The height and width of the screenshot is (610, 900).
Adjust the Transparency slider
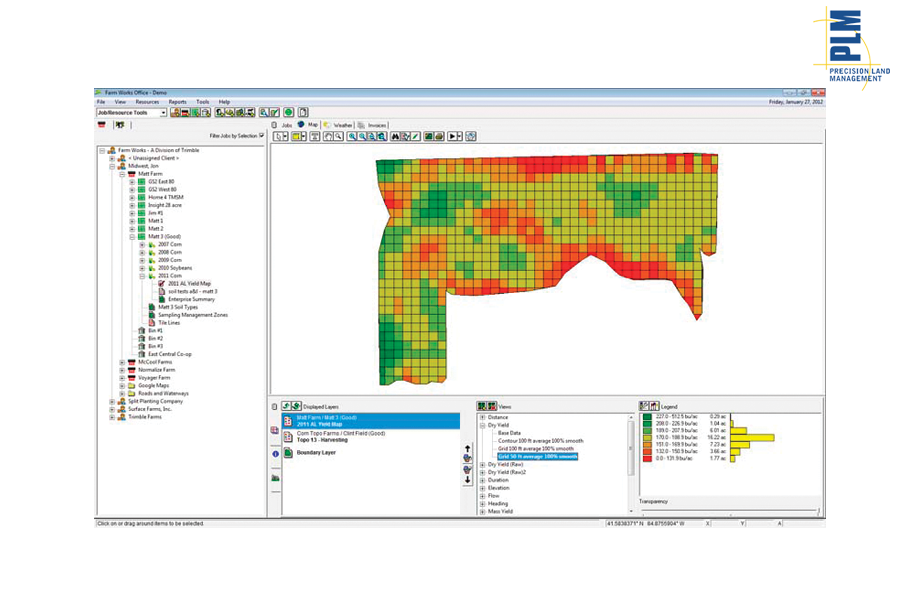point(730,511)
